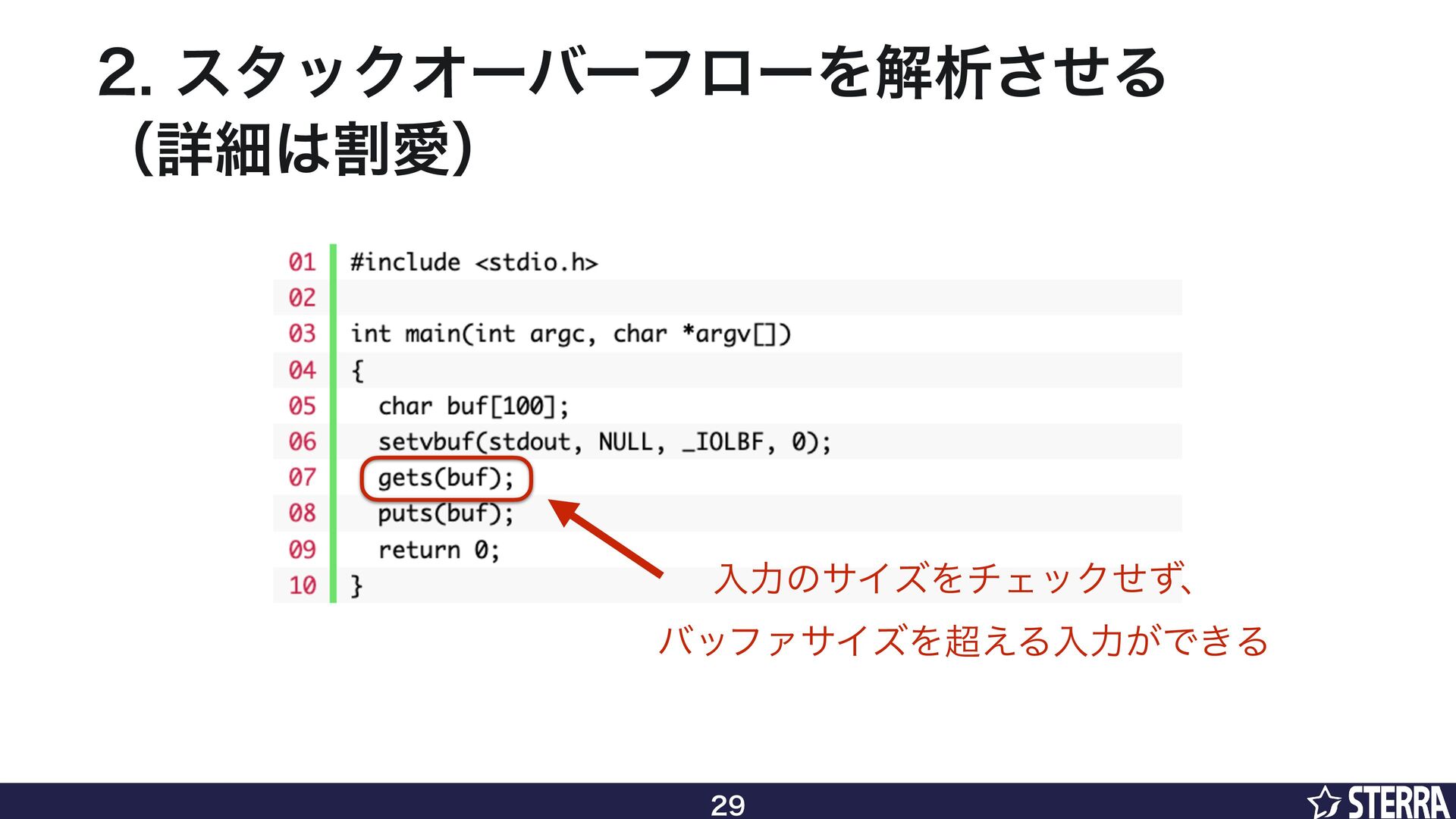The width and height of the screenshot is (1456, 819).
Task: Click the red note バッファサイズを超える入力ができる
Action: pos(963,641)
